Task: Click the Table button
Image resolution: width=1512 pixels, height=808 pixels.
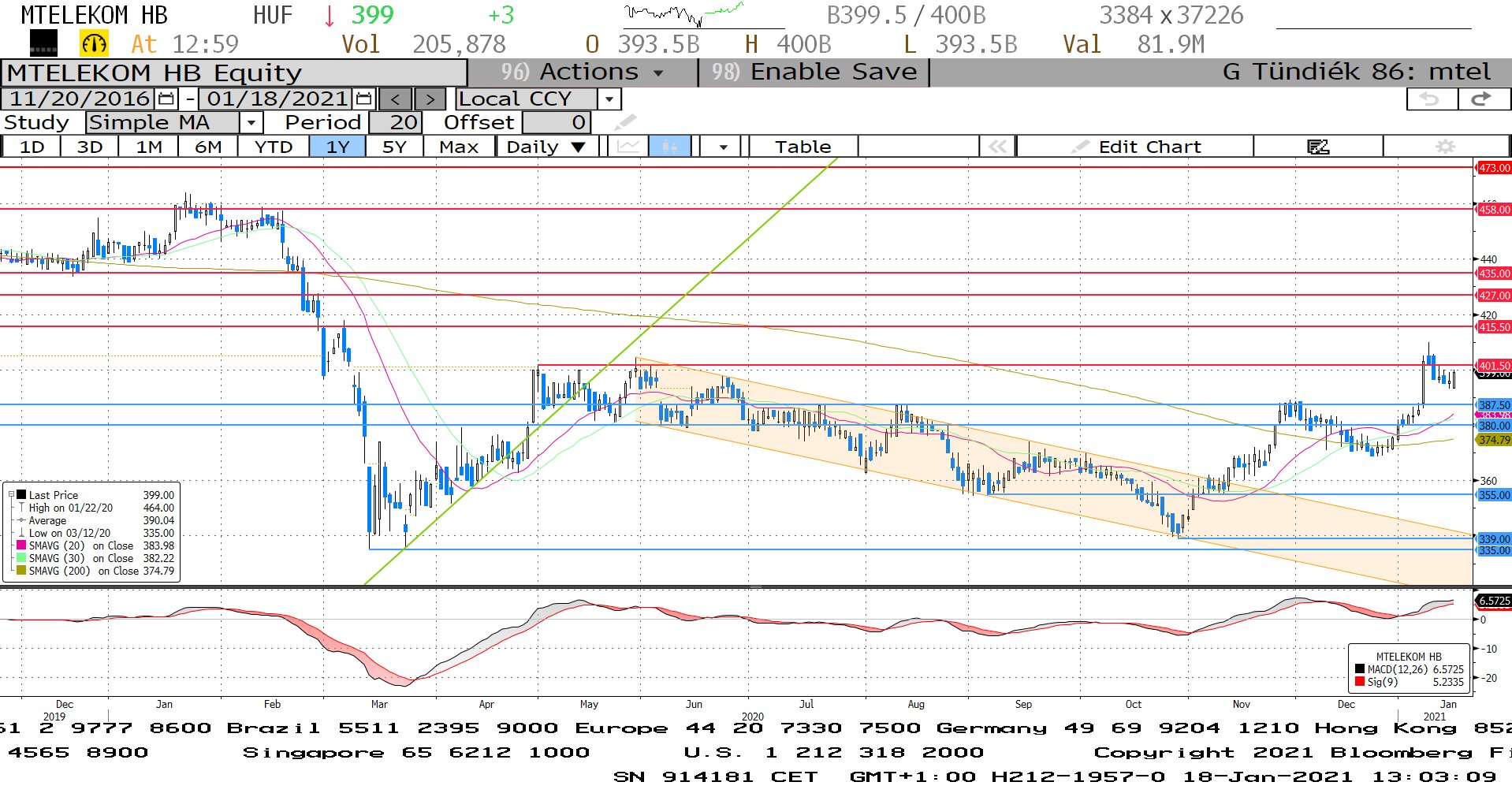Action: (803, 147)
